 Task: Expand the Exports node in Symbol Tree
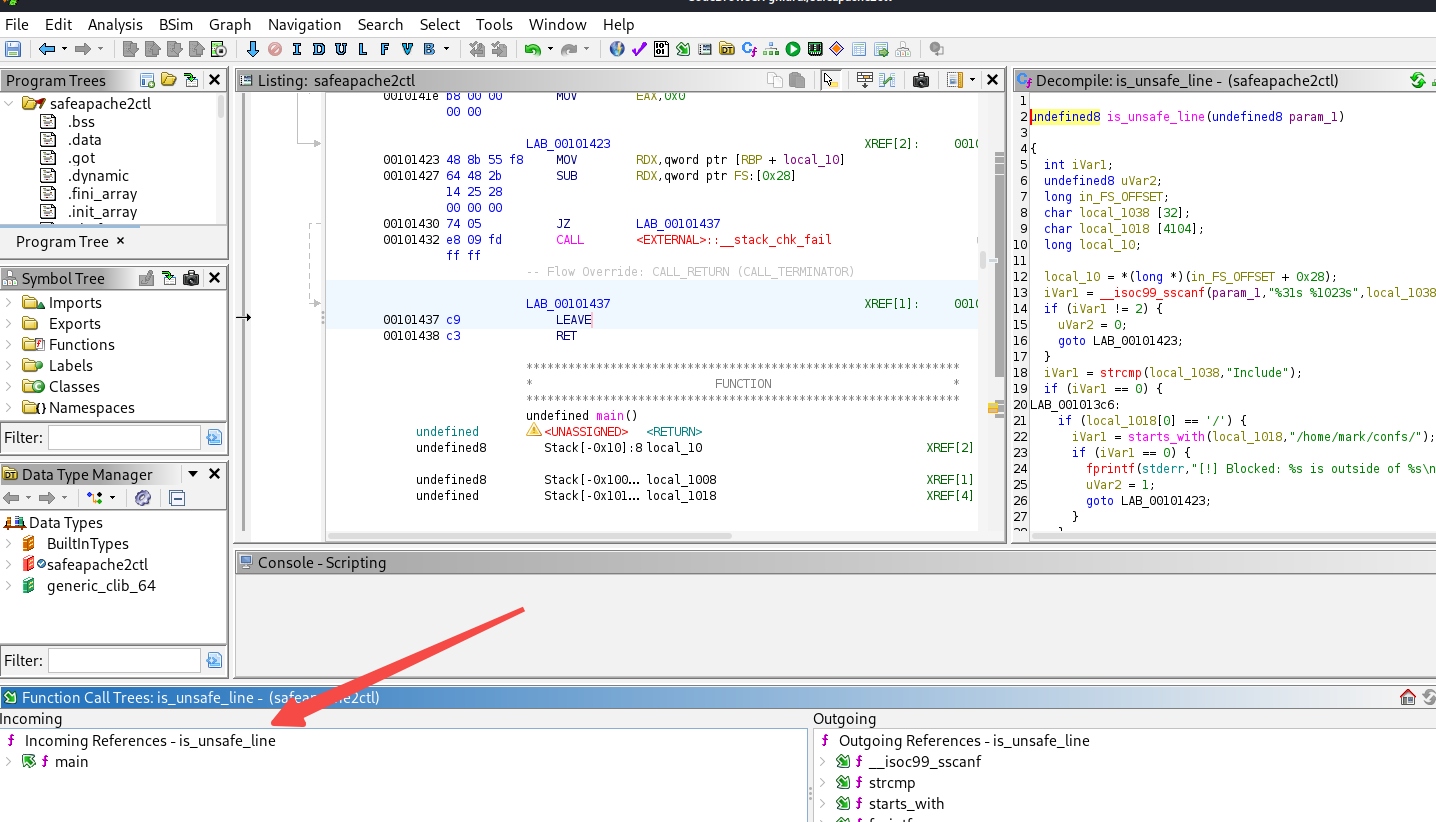(10, 324)
